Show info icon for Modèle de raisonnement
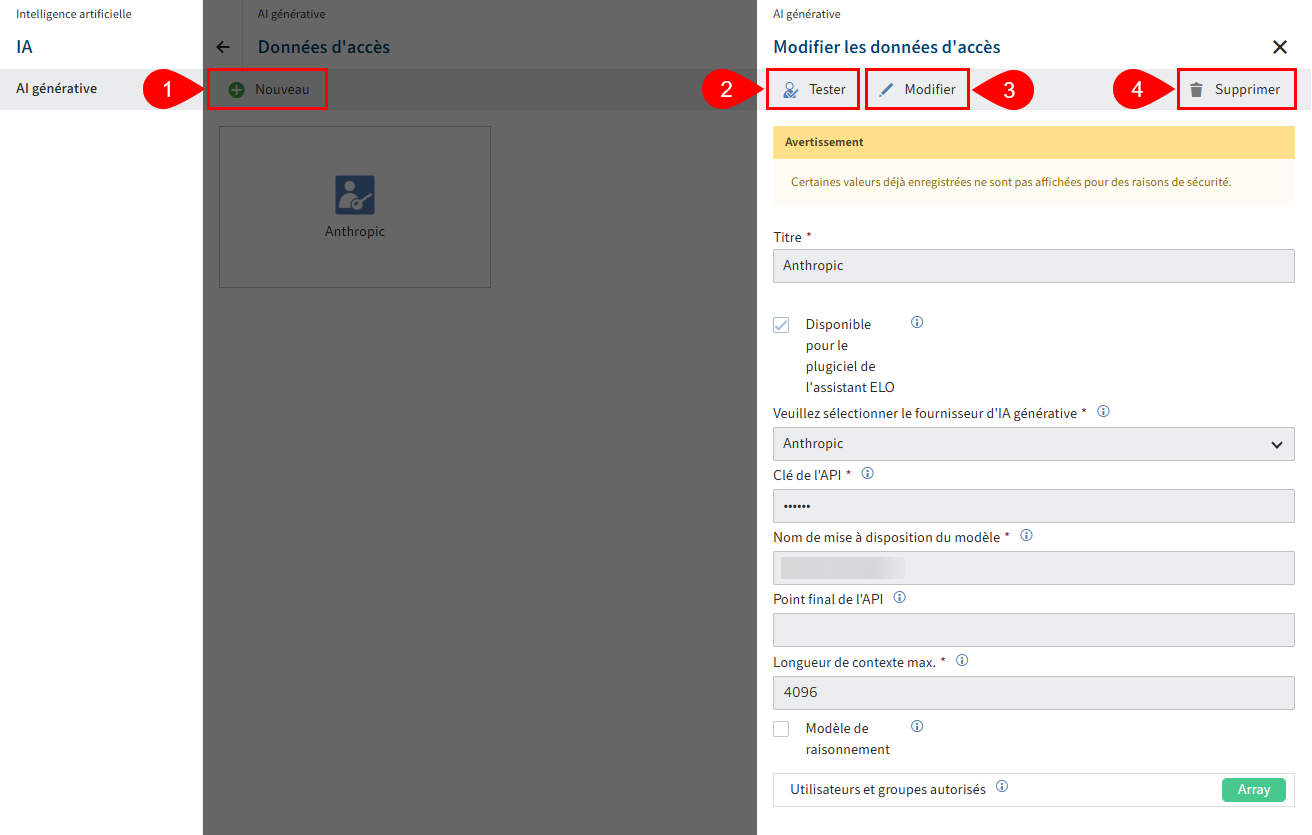This screenshot has width=1312, height=835. [x=917, y=727]
